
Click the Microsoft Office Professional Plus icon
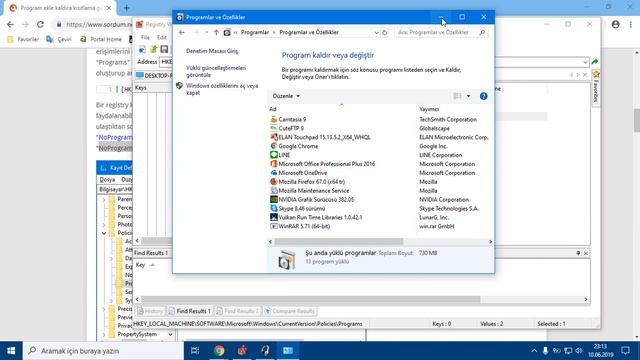(273, 164)
